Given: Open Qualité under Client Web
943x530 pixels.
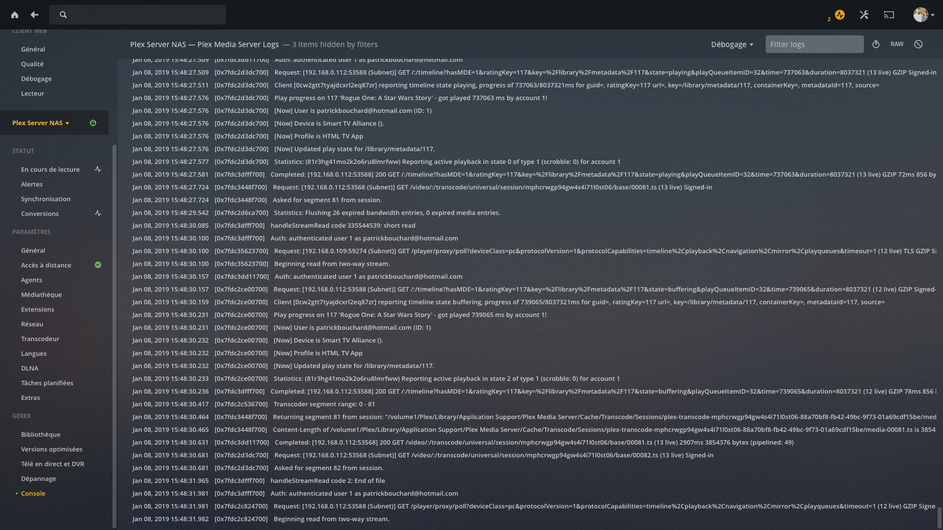Looking at the screenshot, I should coord(32,64).
